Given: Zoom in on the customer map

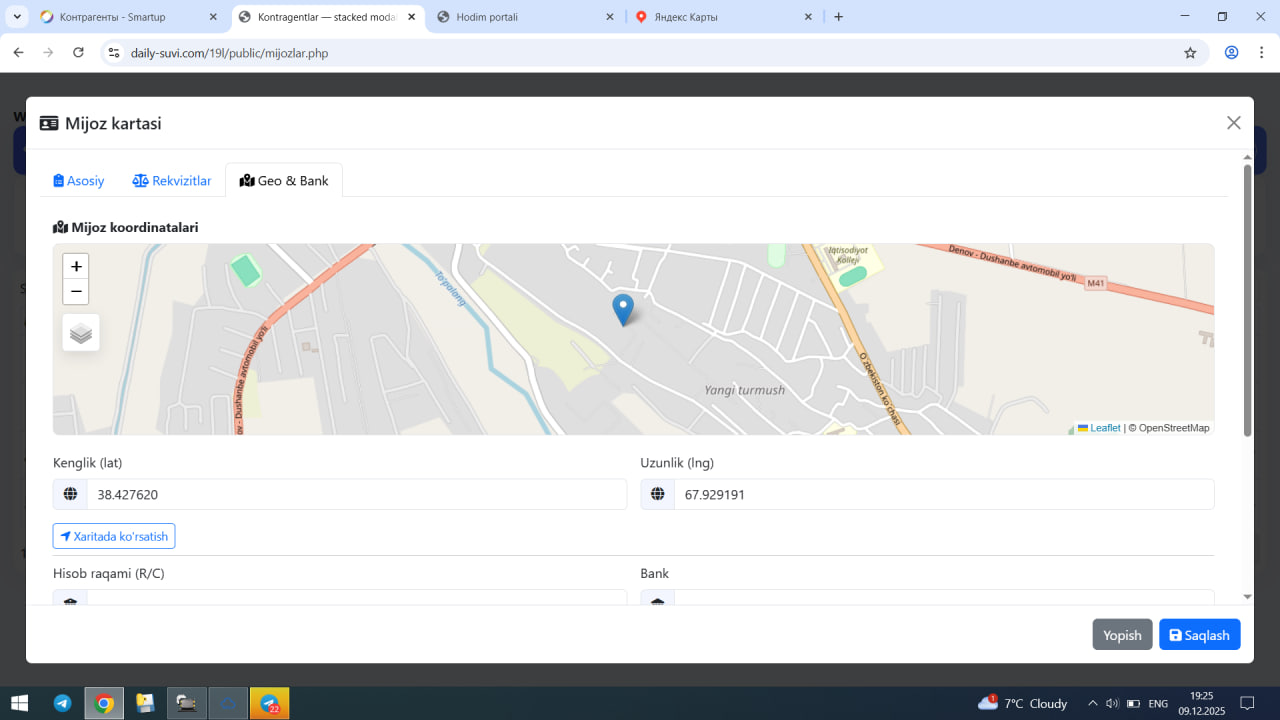Looking at the screenshot, I should [x=76, y=266].
